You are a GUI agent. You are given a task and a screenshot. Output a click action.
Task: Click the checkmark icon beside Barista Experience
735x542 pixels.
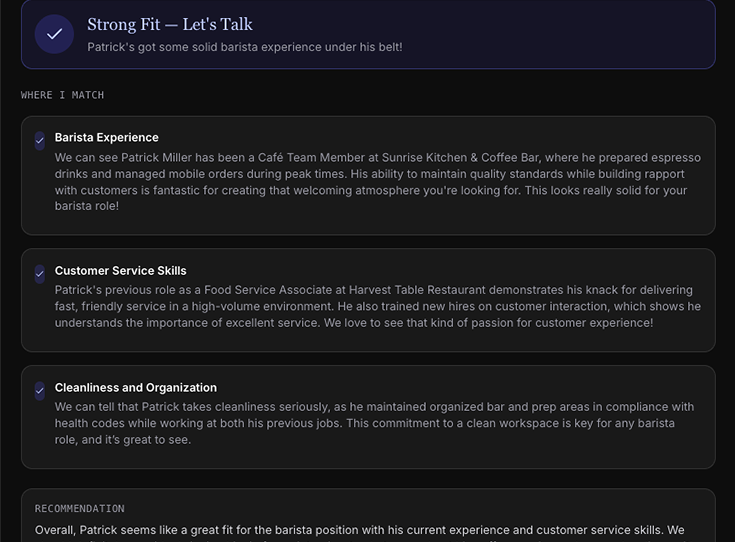pos(40,141)
